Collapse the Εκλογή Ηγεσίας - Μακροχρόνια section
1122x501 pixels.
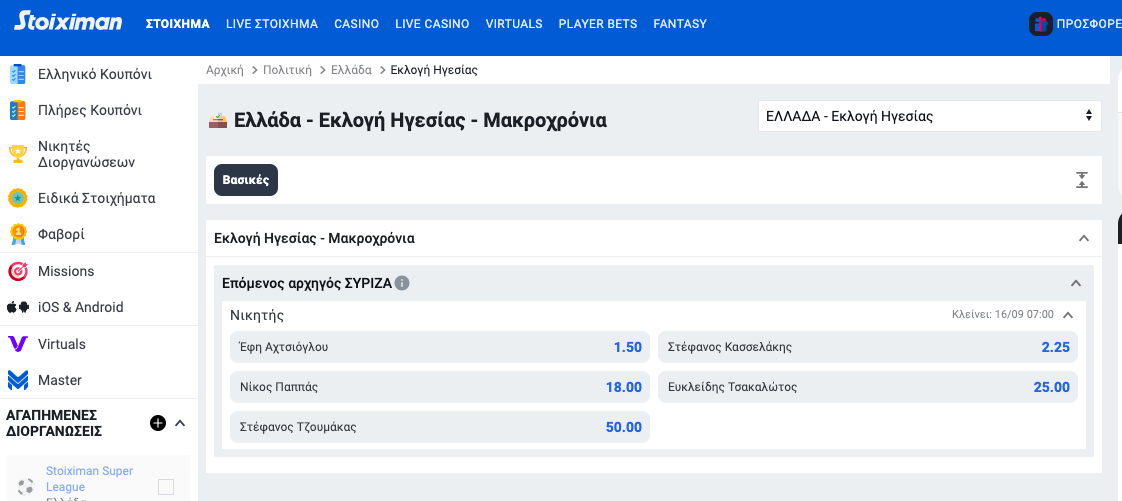[1084, 238]
